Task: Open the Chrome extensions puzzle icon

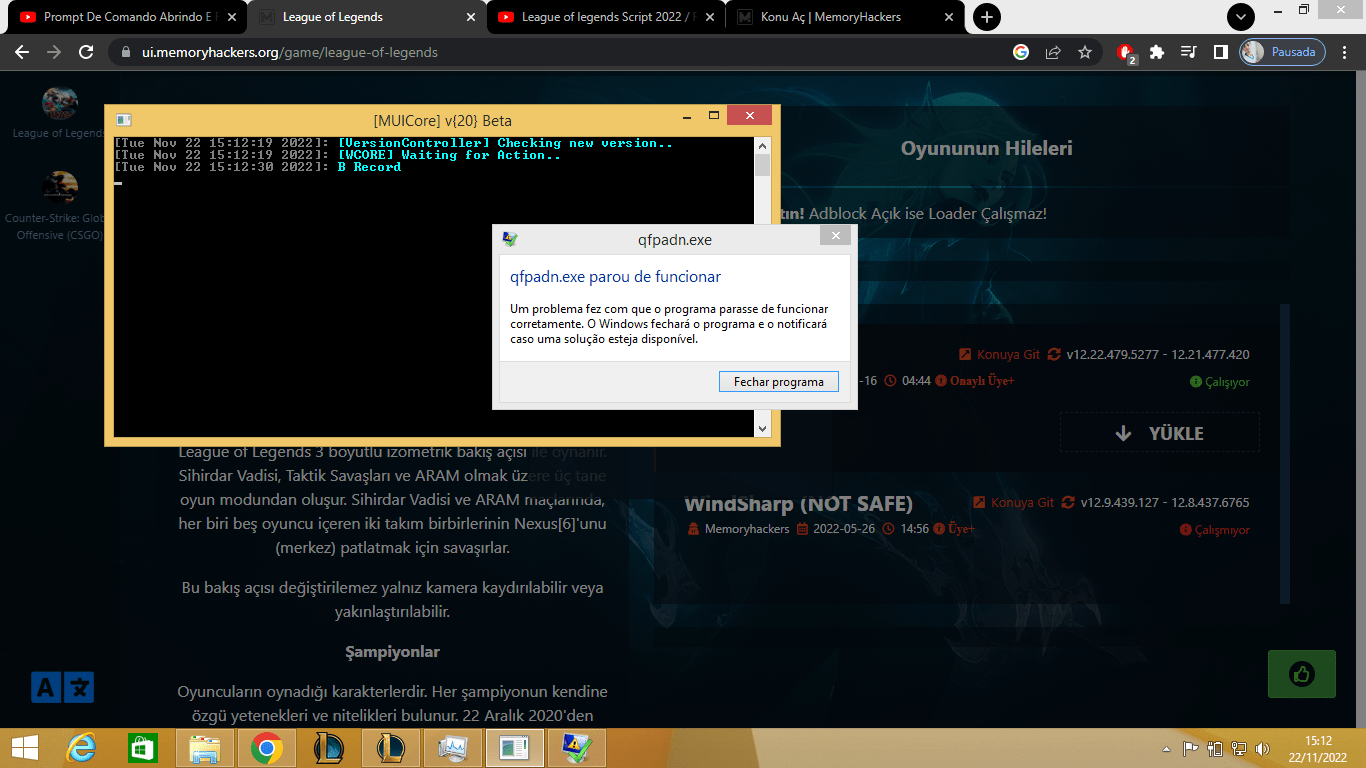Action: point(1157,52)
